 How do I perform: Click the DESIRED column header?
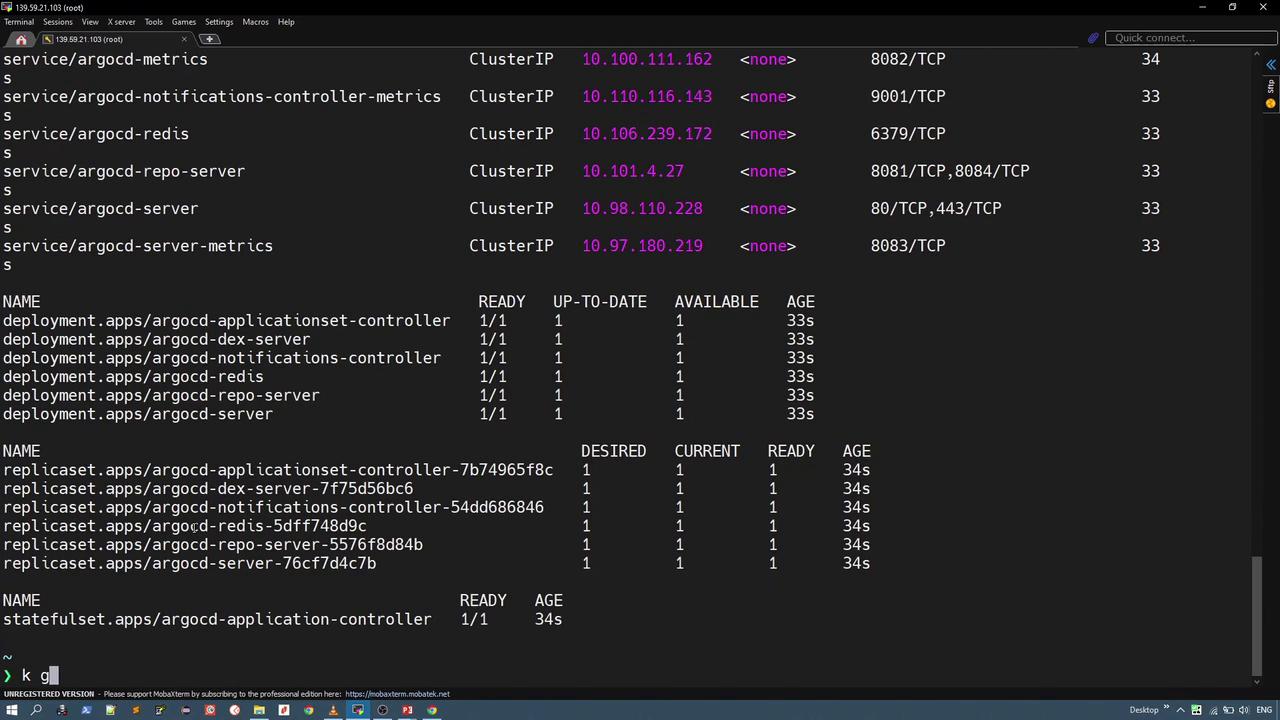coord(614,451)
